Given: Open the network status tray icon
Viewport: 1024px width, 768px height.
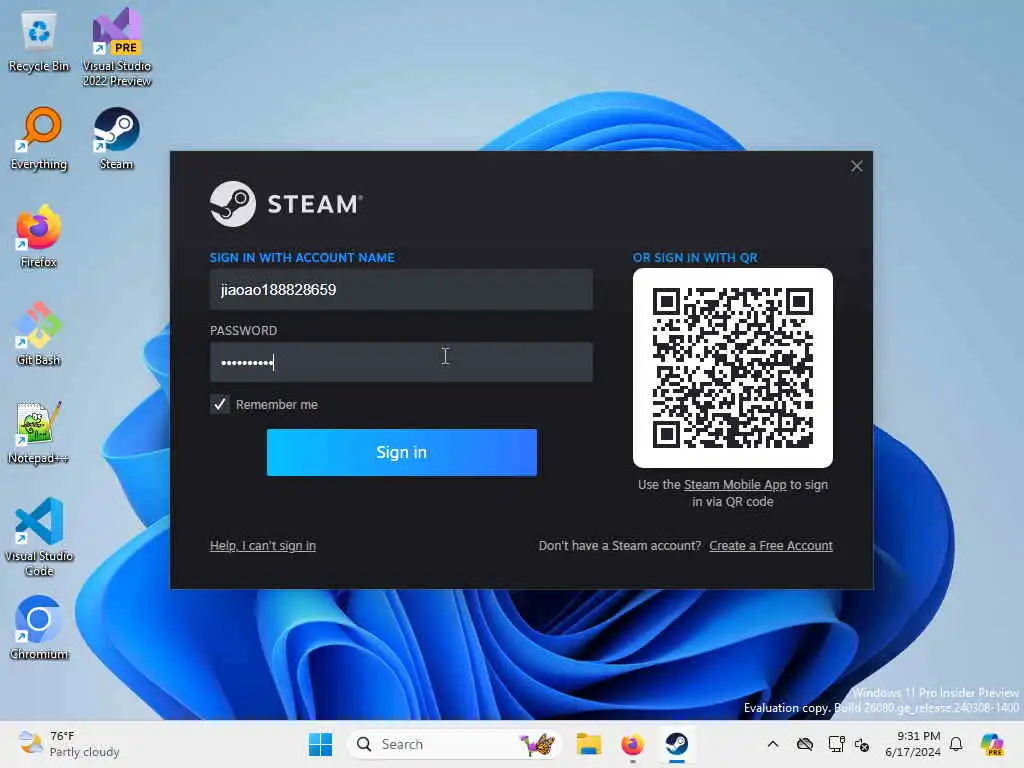Looking at the screenshot, I should point(835,744).
